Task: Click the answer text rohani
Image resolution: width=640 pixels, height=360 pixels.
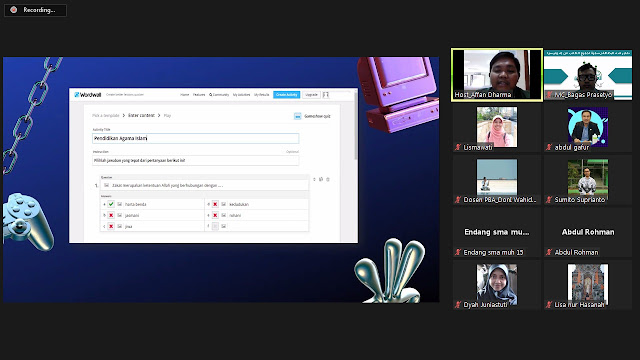Action: coord(235,215)
